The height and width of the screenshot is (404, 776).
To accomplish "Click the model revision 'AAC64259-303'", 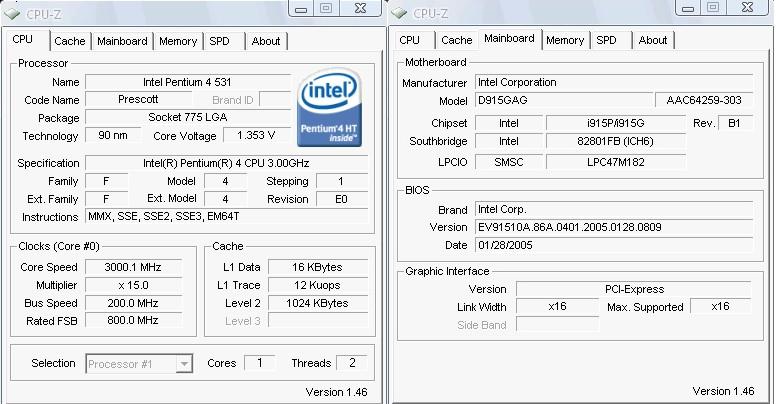I will point(704,100).
